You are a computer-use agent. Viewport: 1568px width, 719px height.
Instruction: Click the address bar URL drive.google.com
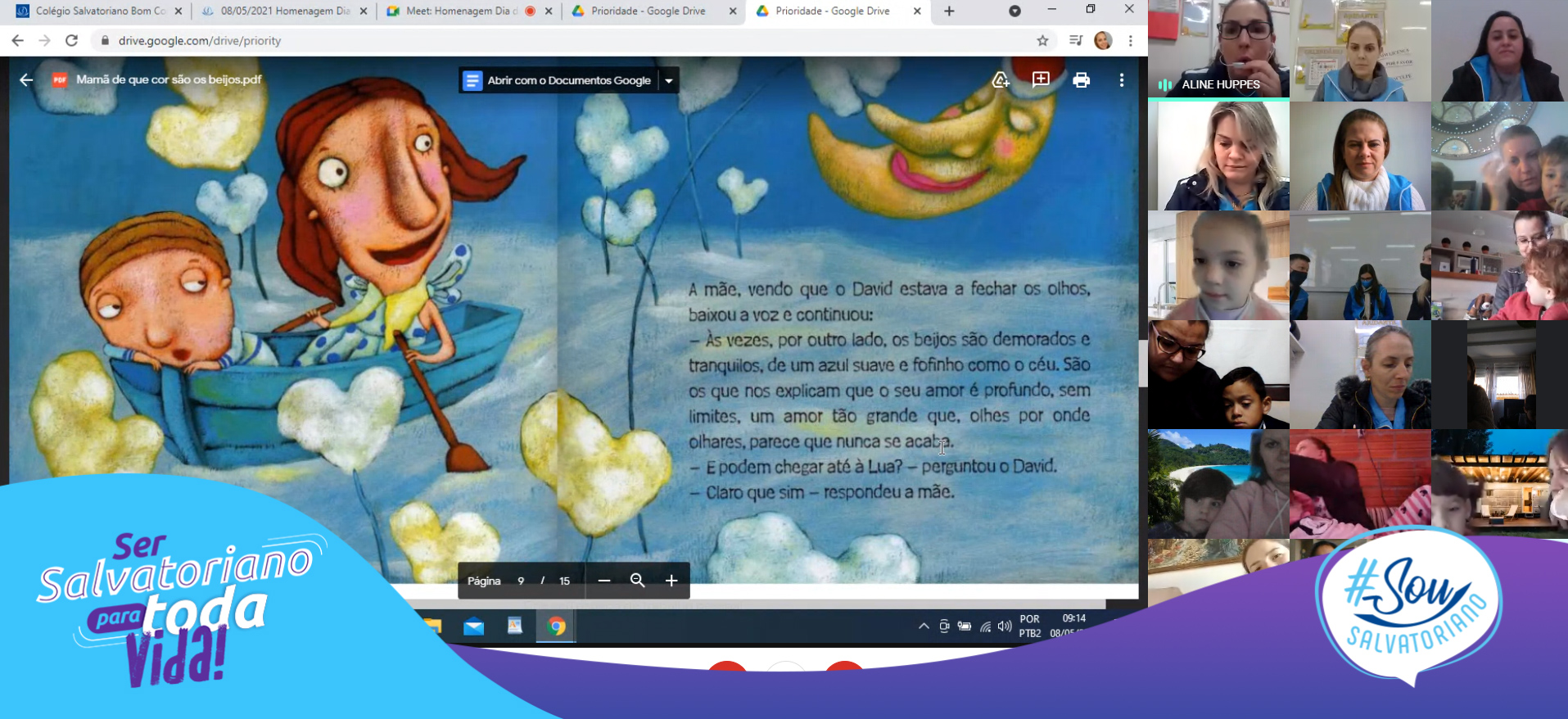[x=200, y=40]
